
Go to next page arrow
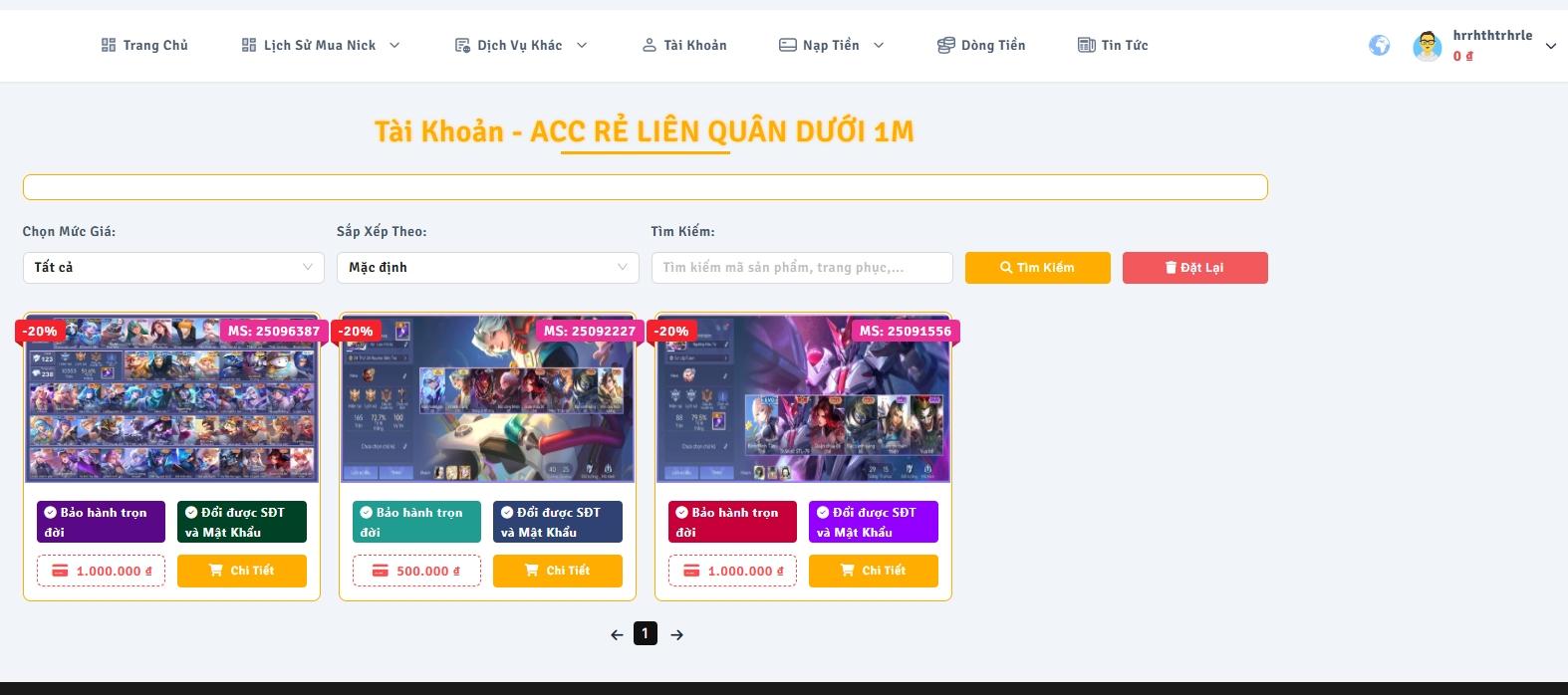coord(676,634)
